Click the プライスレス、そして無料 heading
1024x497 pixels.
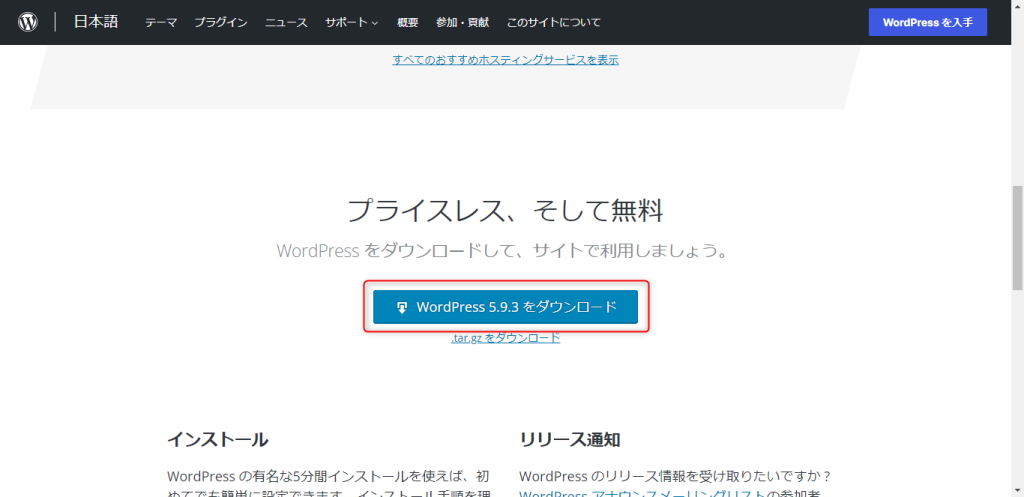(505, 212)
